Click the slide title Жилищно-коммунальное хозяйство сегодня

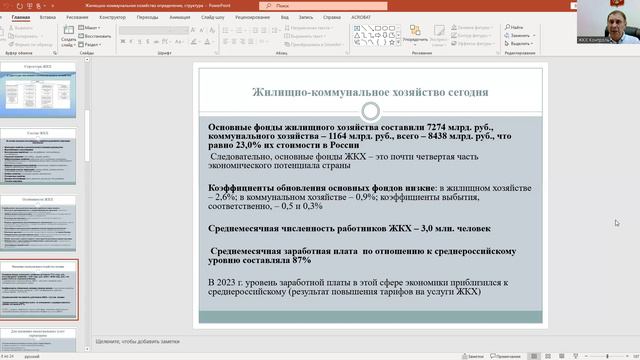pos(370,92)
